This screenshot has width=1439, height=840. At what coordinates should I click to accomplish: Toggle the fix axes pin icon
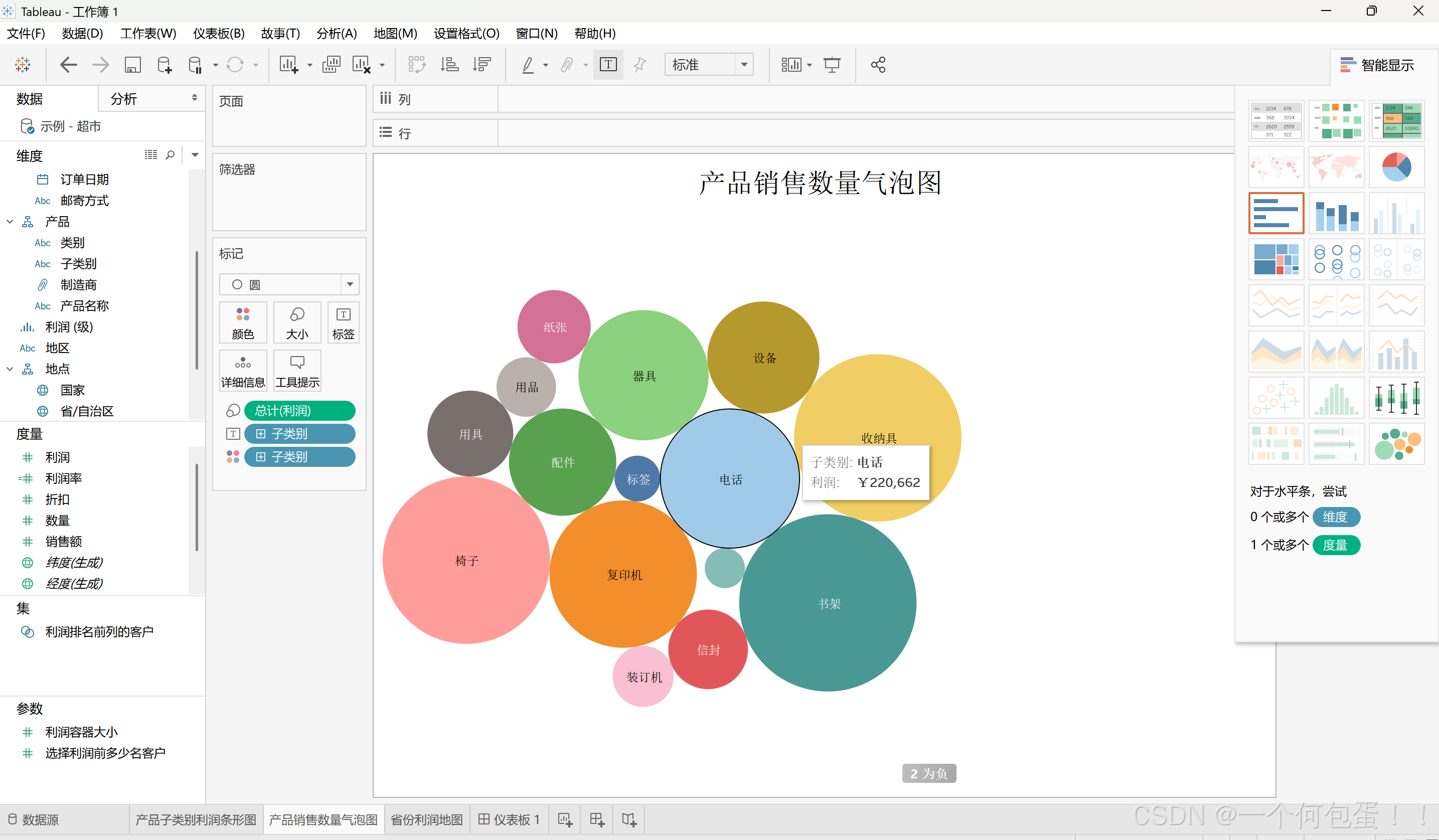639,65
